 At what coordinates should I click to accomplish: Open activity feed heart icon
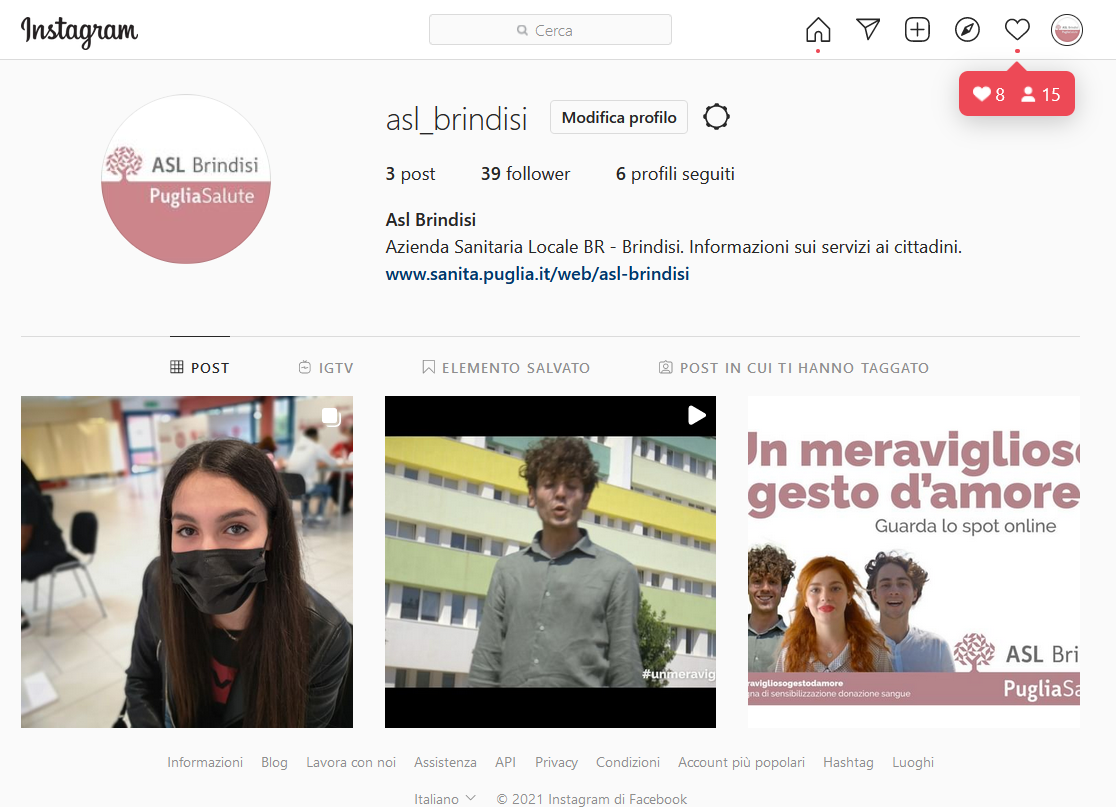tap(1017, 30)
